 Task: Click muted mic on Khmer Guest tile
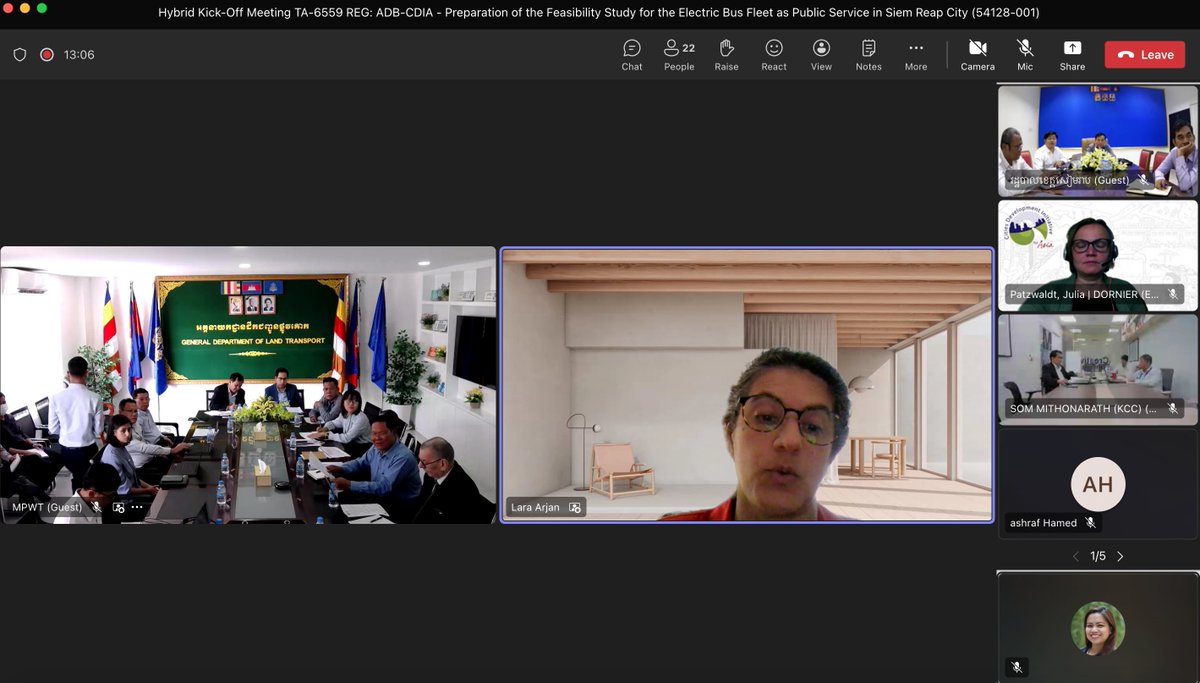1141,180
